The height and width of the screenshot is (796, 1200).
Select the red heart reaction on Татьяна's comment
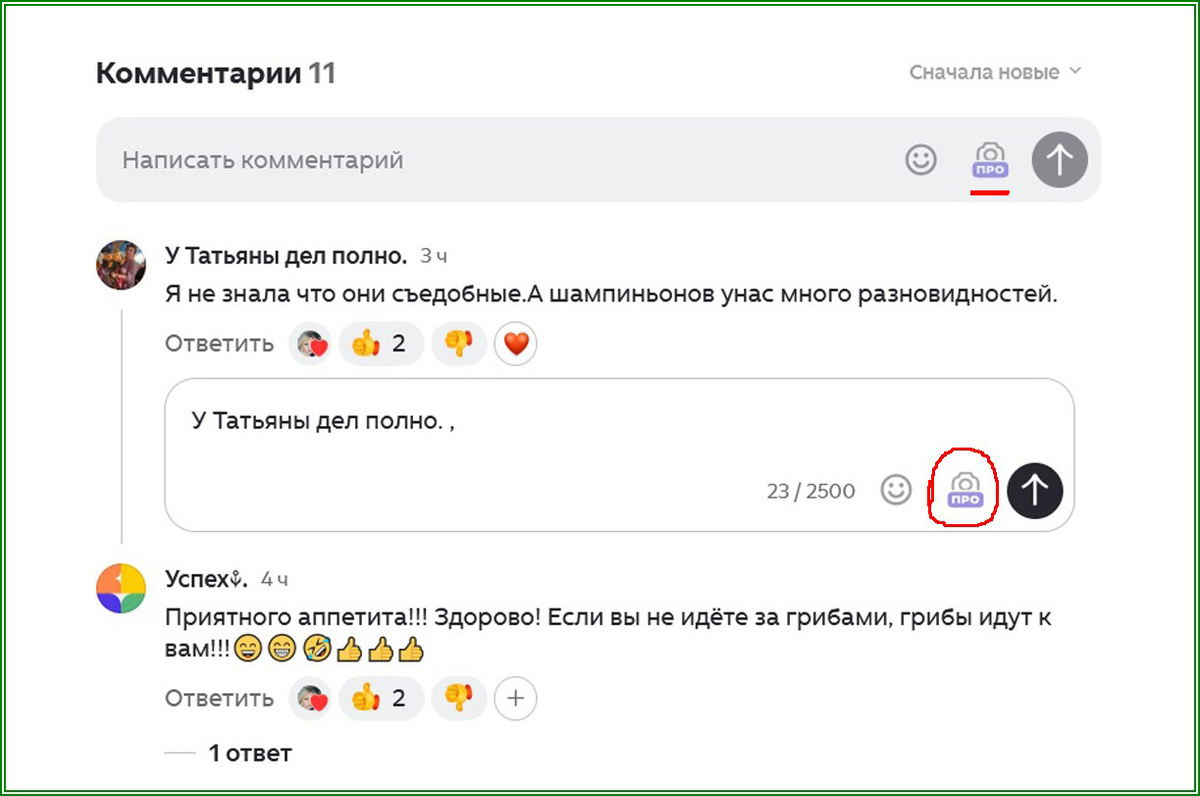(515, 343)
